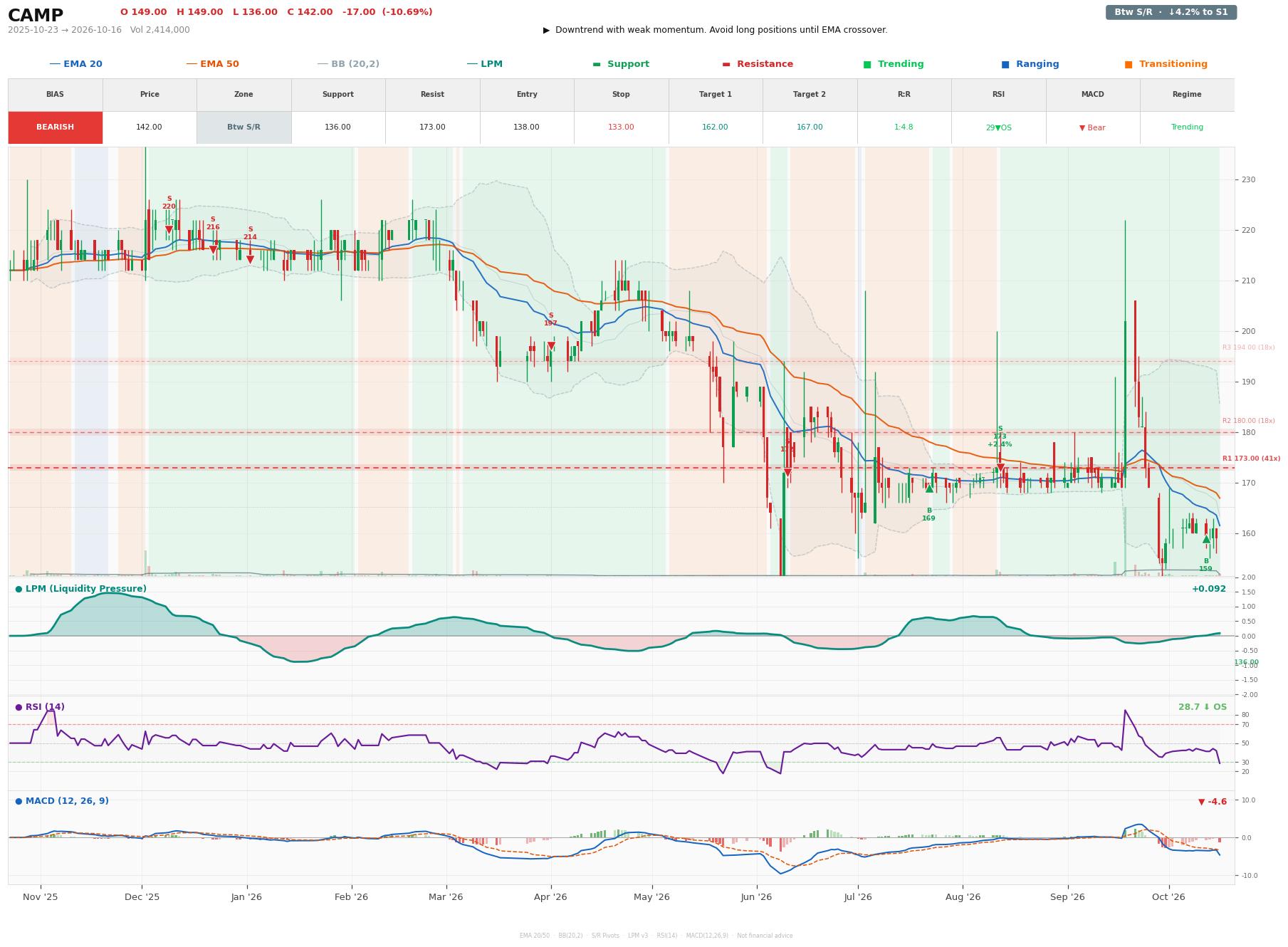Click the S 197 sell signal marker
This screenshot has height=947, width=1288.
point(551,346)
